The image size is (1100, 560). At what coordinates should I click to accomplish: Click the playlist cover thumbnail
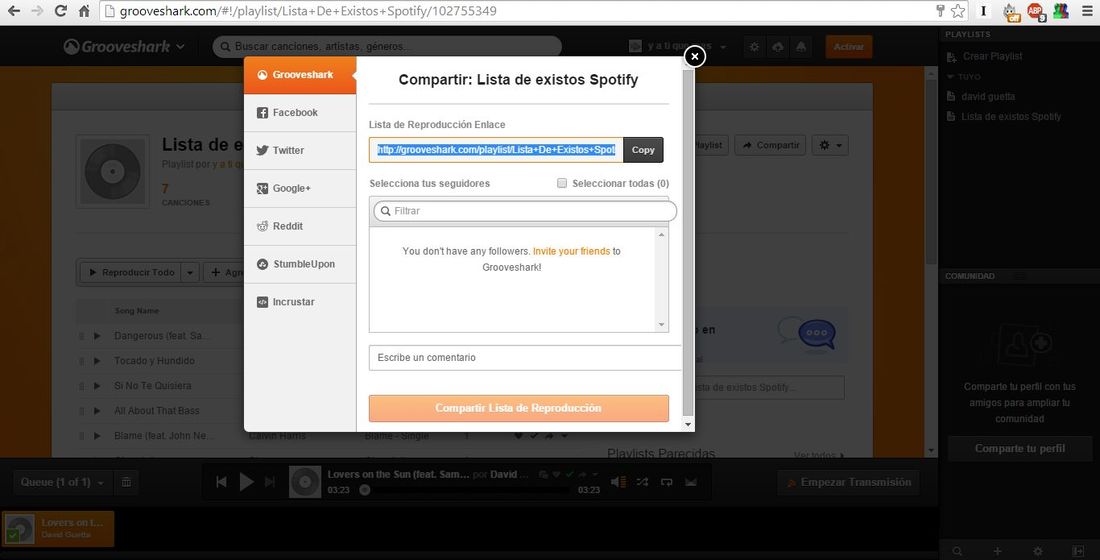112,172
